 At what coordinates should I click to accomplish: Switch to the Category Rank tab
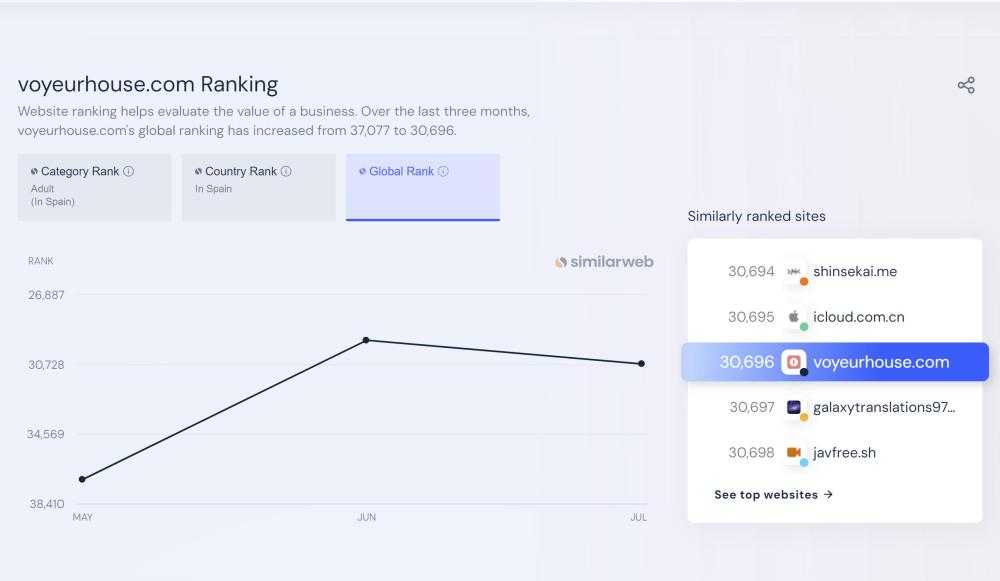tap(94, 187)
